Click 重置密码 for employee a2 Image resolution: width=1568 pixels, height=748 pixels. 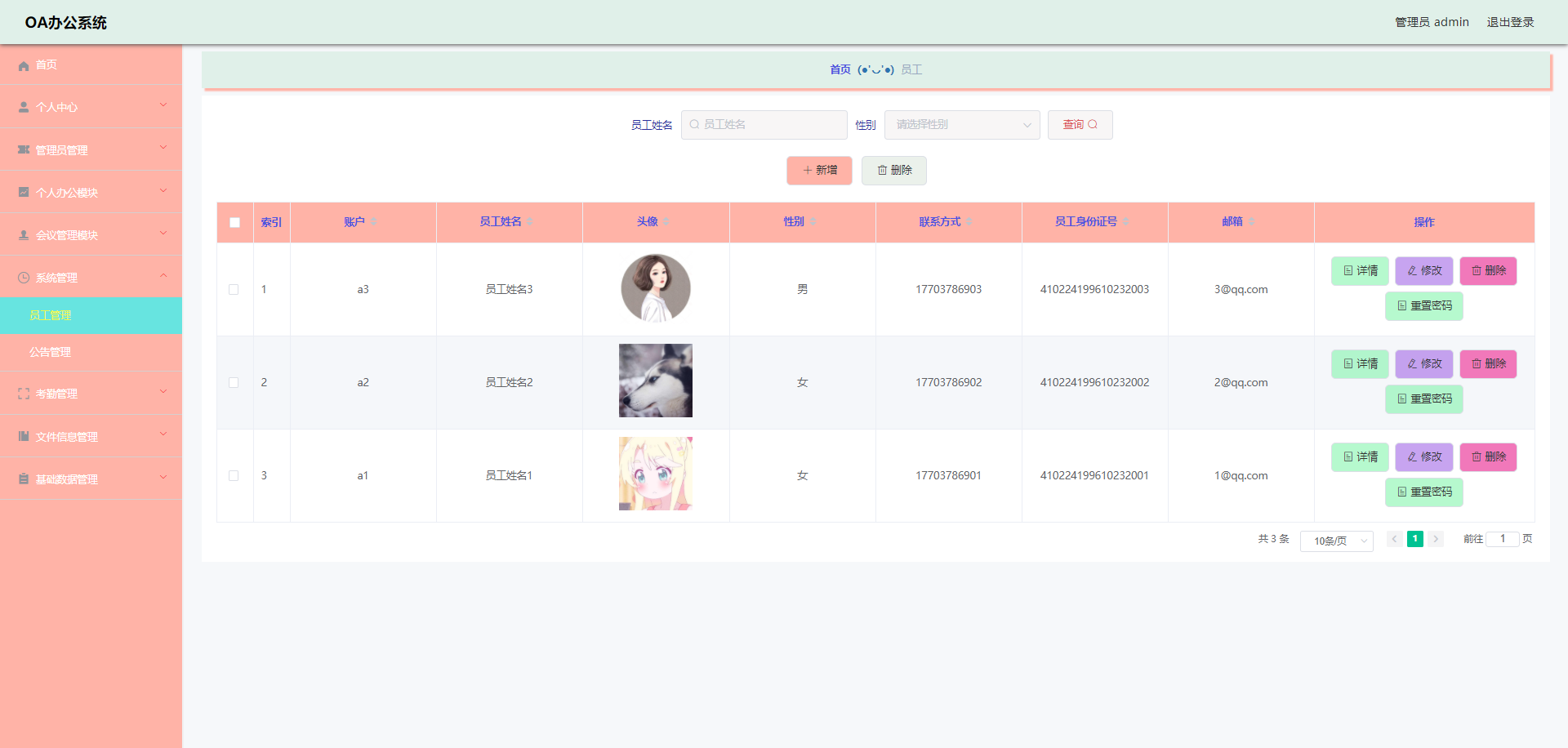[x=1423, y=398]
